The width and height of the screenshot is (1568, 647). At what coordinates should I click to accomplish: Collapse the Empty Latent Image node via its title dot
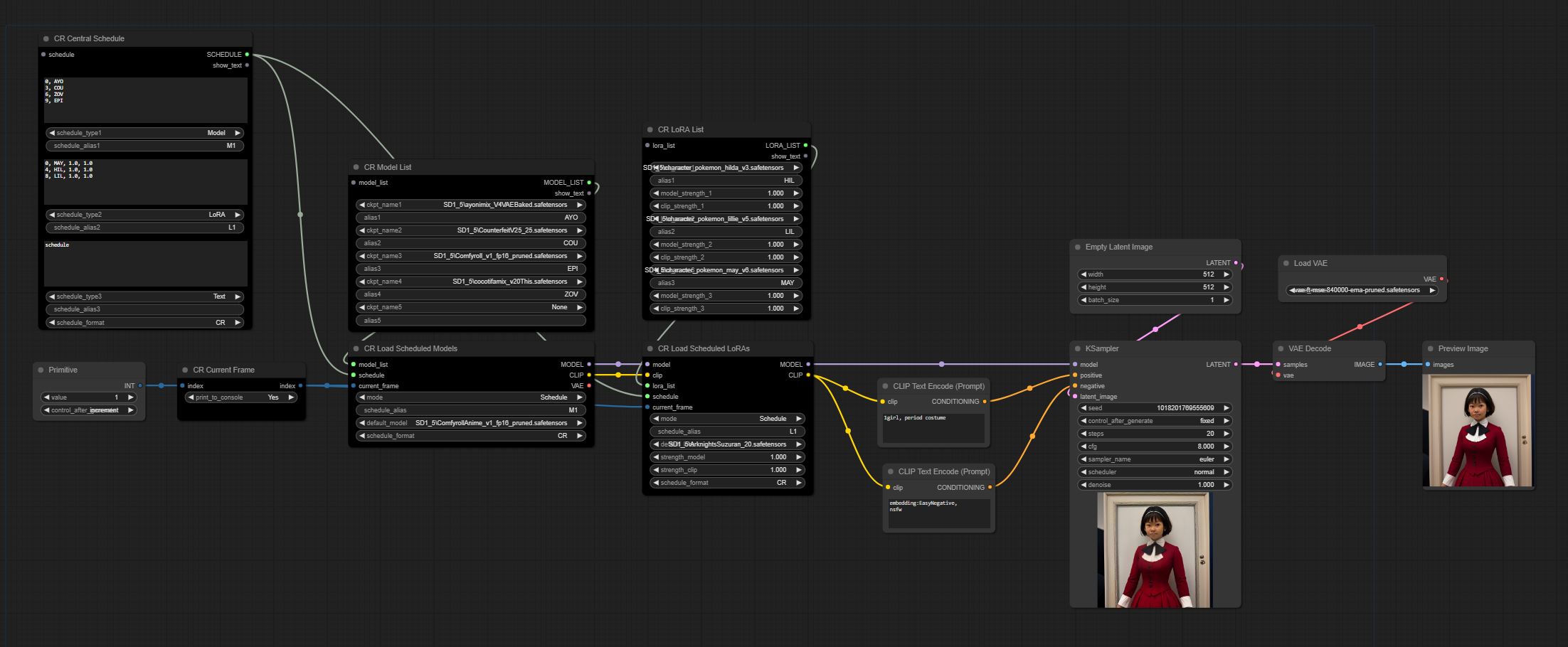coord(1078,247)
